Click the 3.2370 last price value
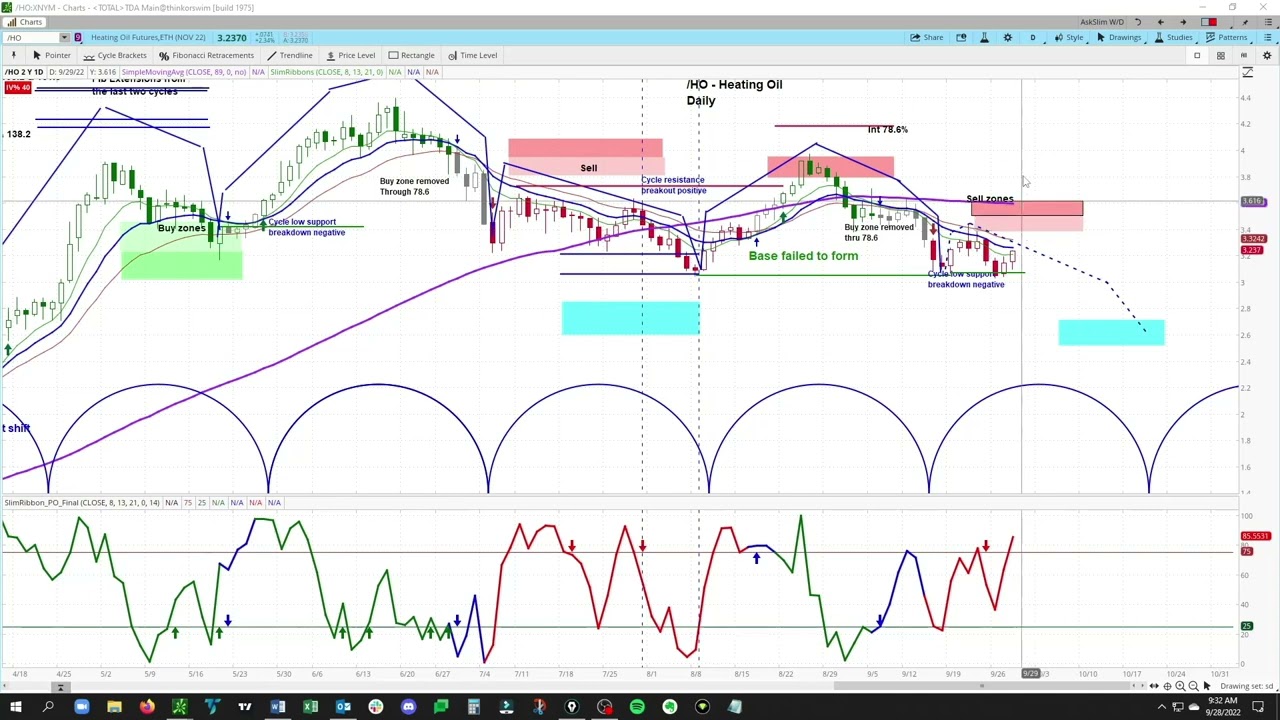Image resolution: width=1280 pixels, height=720 pixels. [232, 38]
